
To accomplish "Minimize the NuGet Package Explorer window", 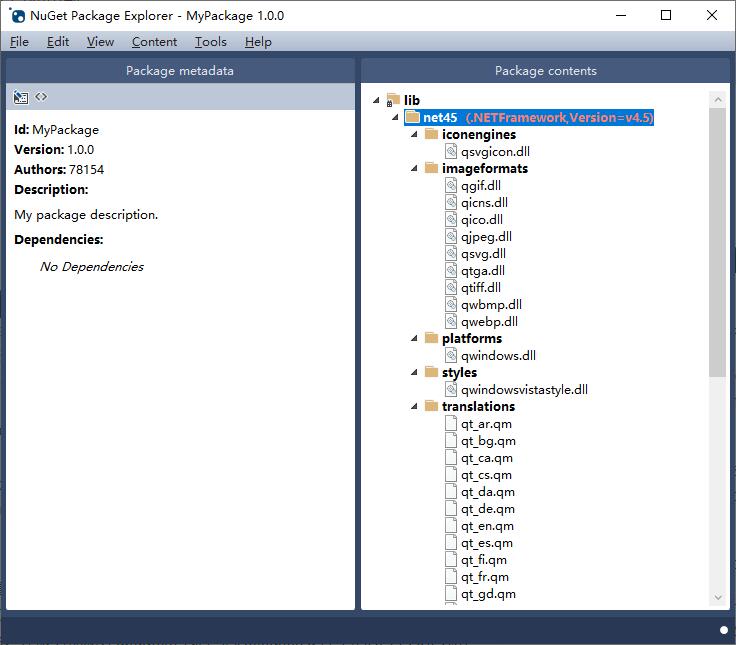I will pos(621,15).
